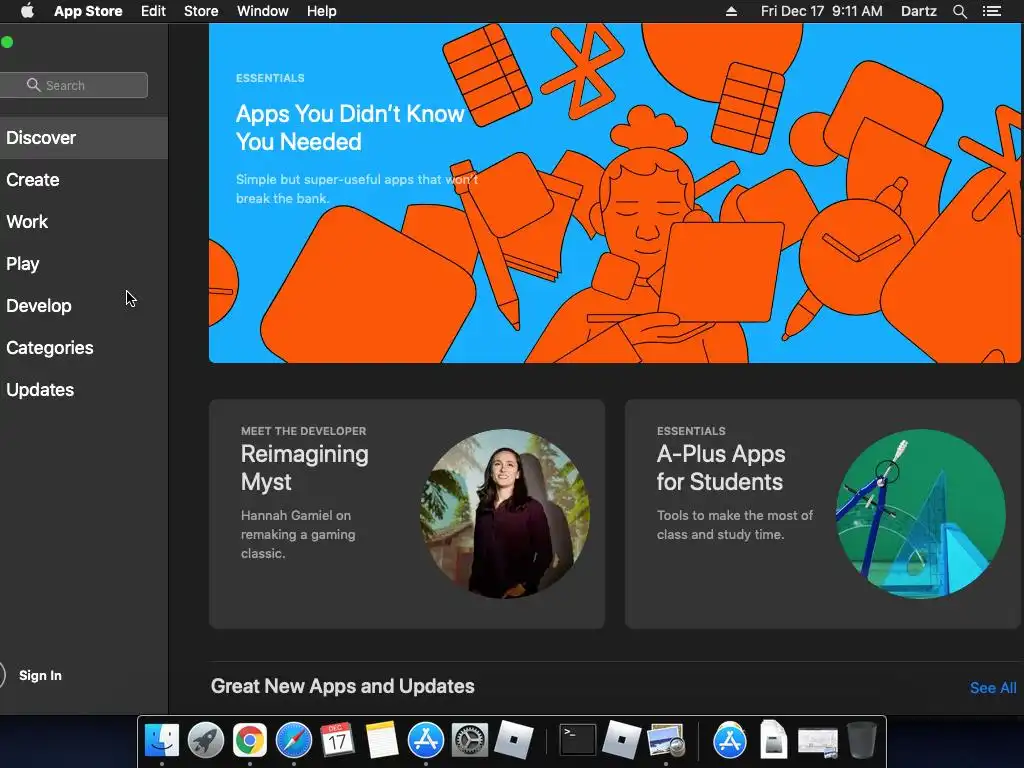Click 'Simple but super-useful apps' banner subtitle
This screenshot has width=1024, height=768.
click(357, 189)
